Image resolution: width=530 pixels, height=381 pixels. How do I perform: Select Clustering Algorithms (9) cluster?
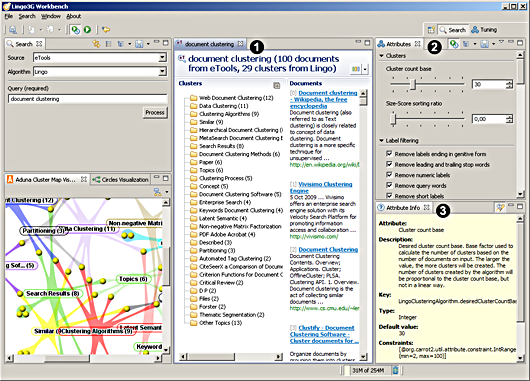coord(229,114)
